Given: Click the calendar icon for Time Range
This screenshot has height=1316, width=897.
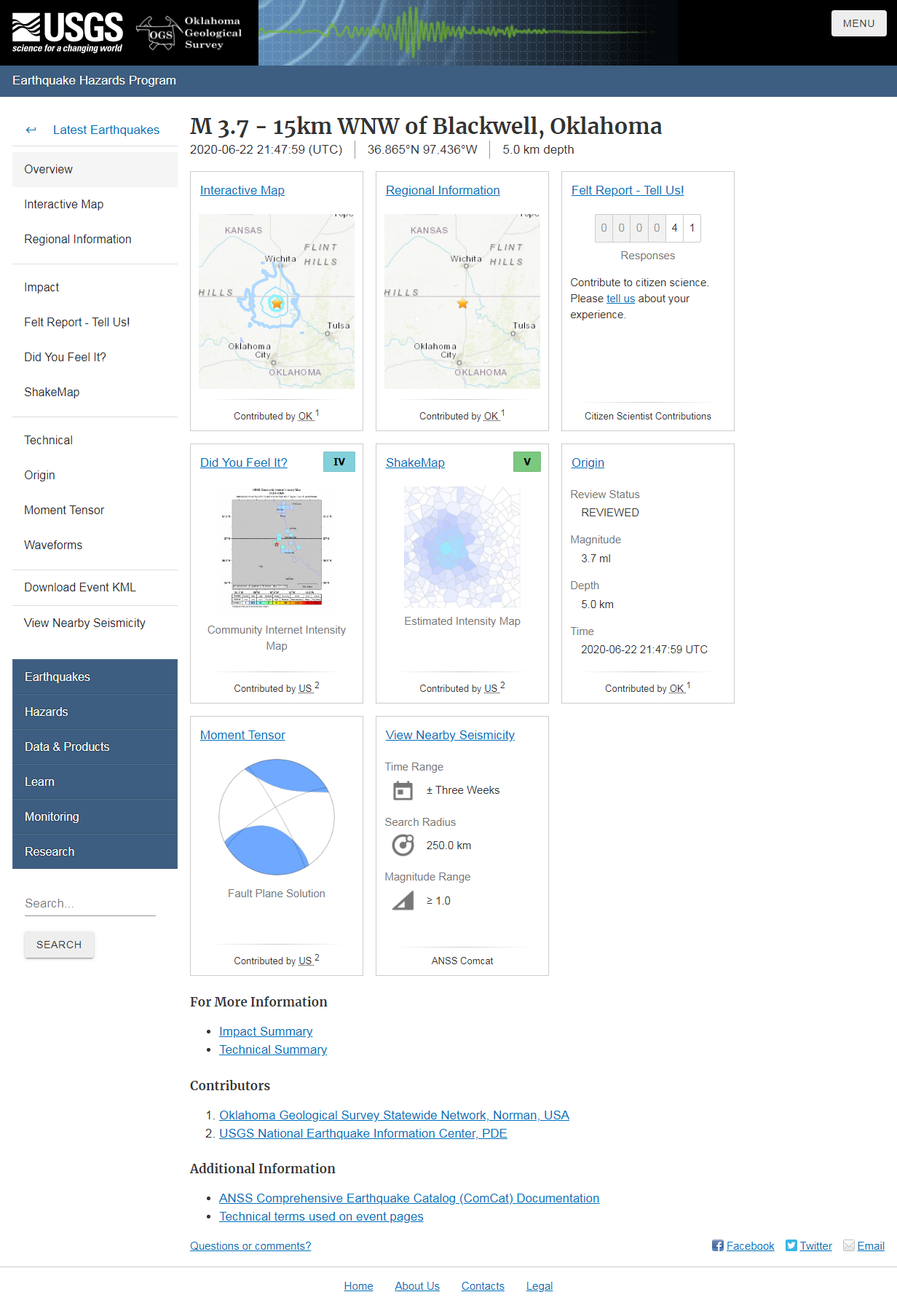Looking at the screenshot, I should [x=403, y=790].
